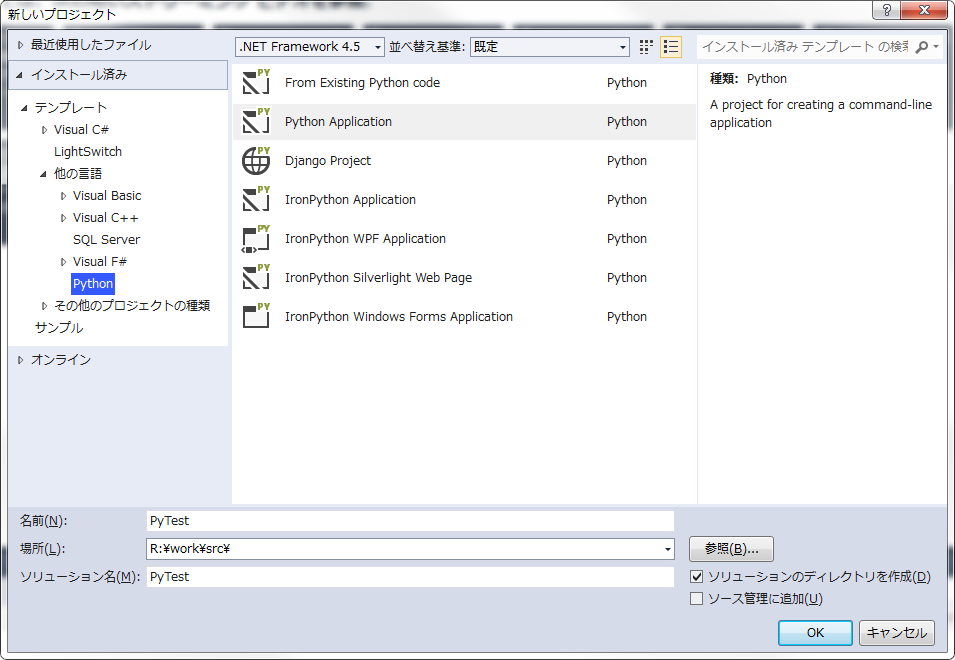Collapse the インストール済み section

[x=19, y=75]
